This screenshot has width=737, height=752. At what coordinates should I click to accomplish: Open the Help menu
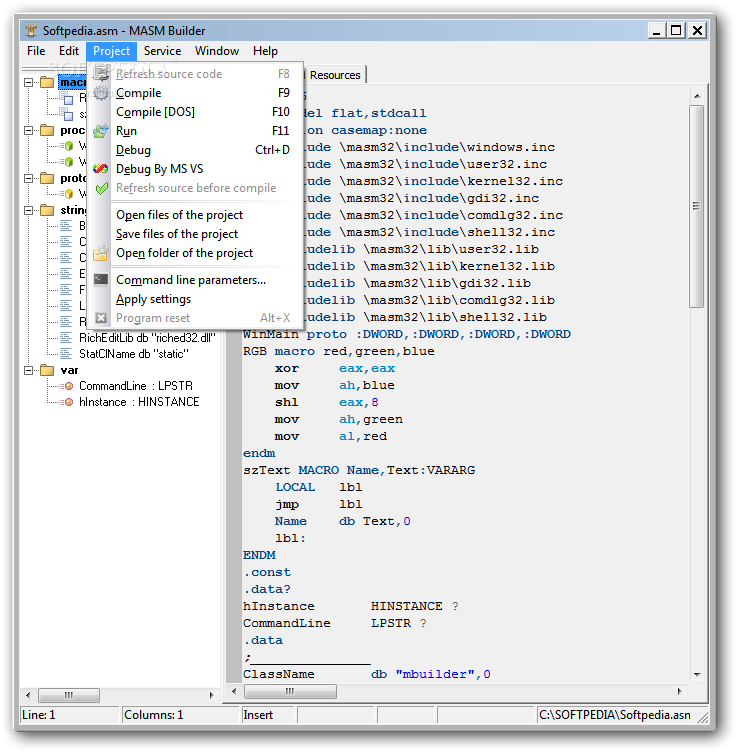coord(265,51)
